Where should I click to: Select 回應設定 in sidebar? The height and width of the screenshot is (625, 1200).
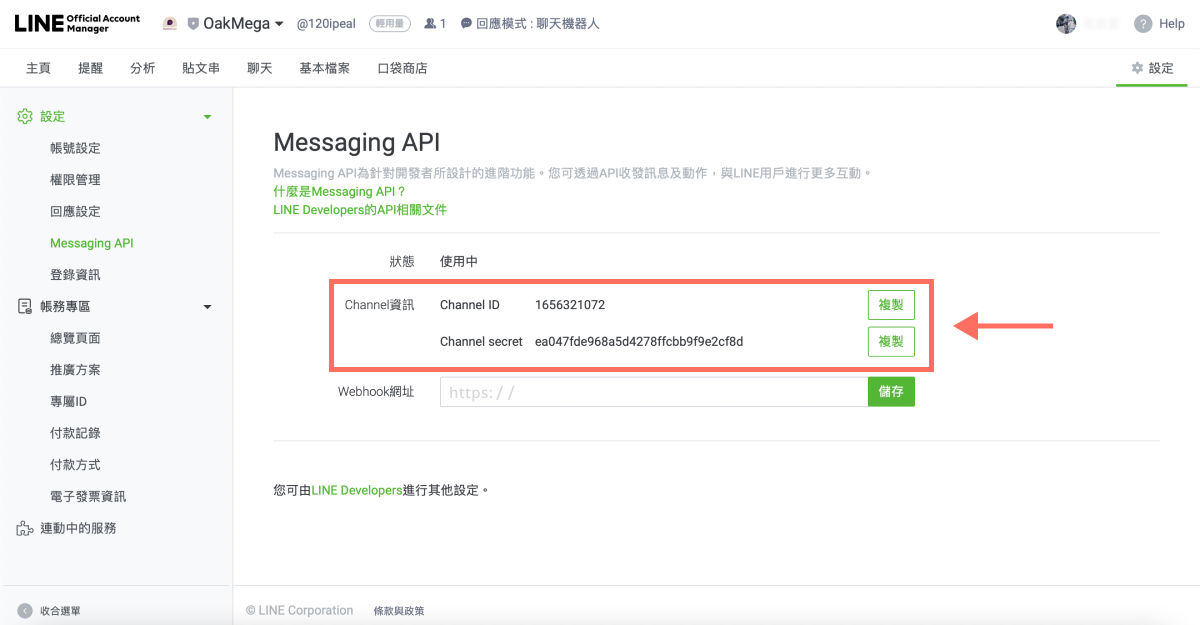[x=75, y=212]
